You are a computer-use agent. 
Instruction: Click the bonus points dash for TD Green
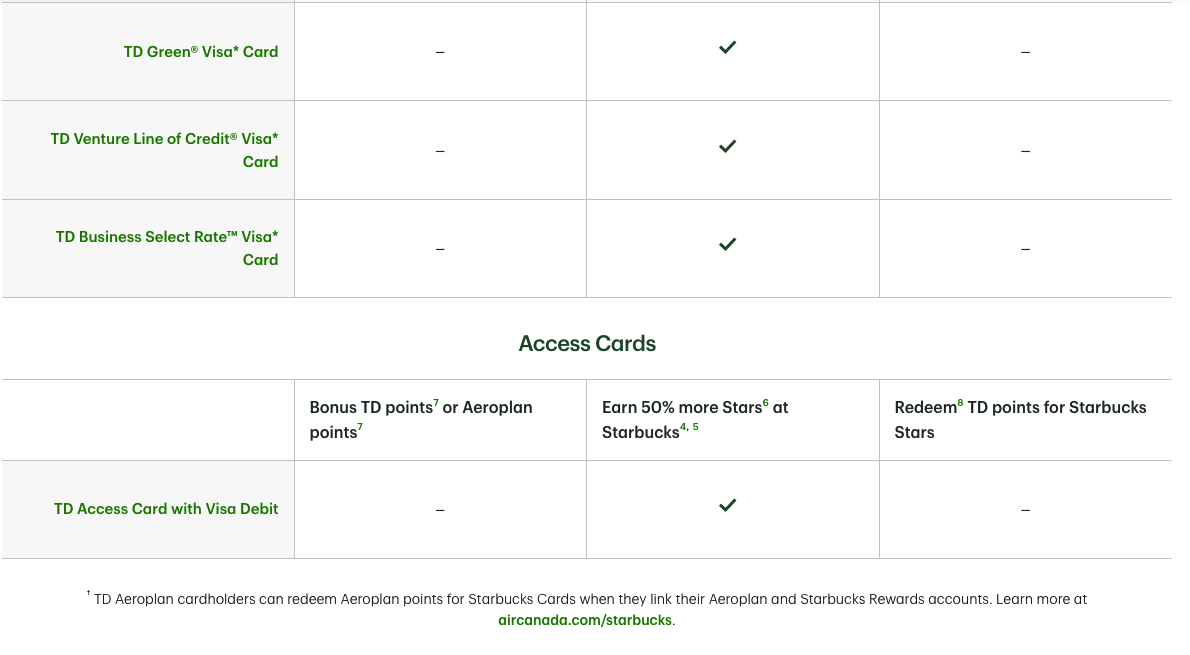(440, 52)
